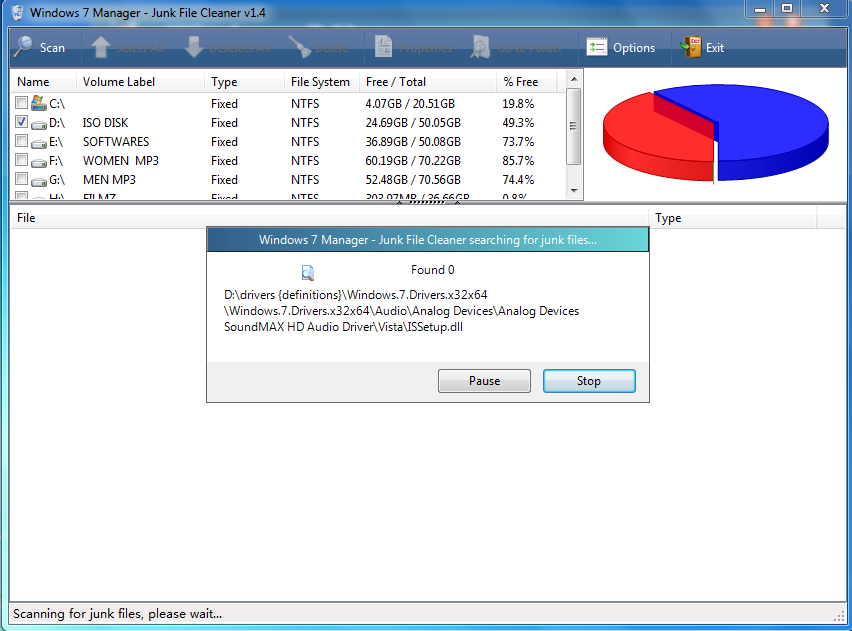Image resolution: width=852 pixels, height=631 pixels.
Task: Click the G:\ drive icon
Action: coord(39,182)
